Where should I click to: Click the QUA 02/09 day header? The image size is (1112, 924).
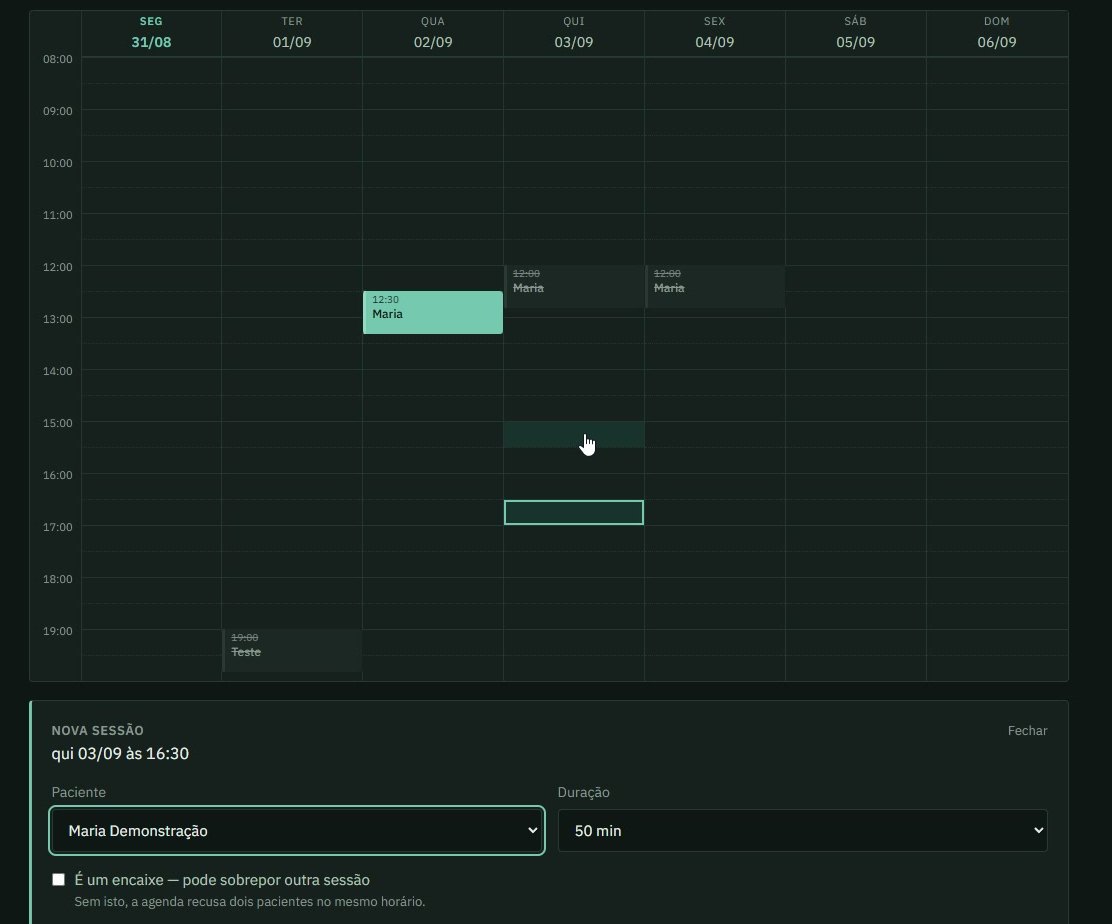433,33
